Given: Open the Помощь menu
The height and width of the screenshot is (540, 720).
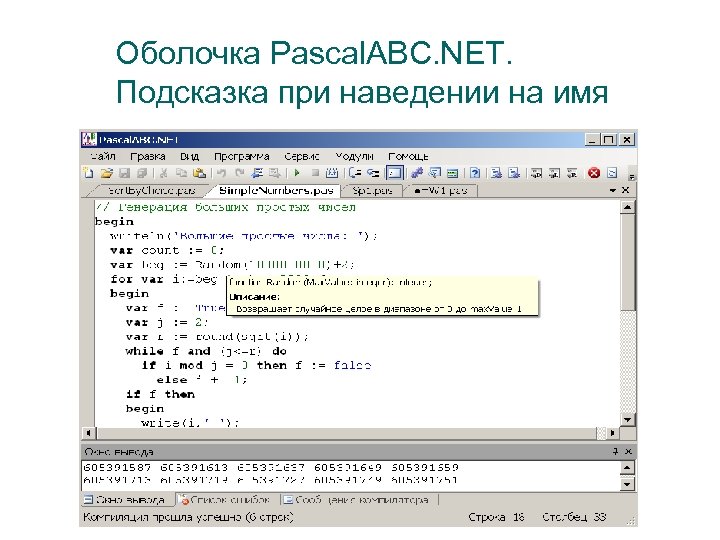Looking at the screenshot, I should tap(408, 157).
